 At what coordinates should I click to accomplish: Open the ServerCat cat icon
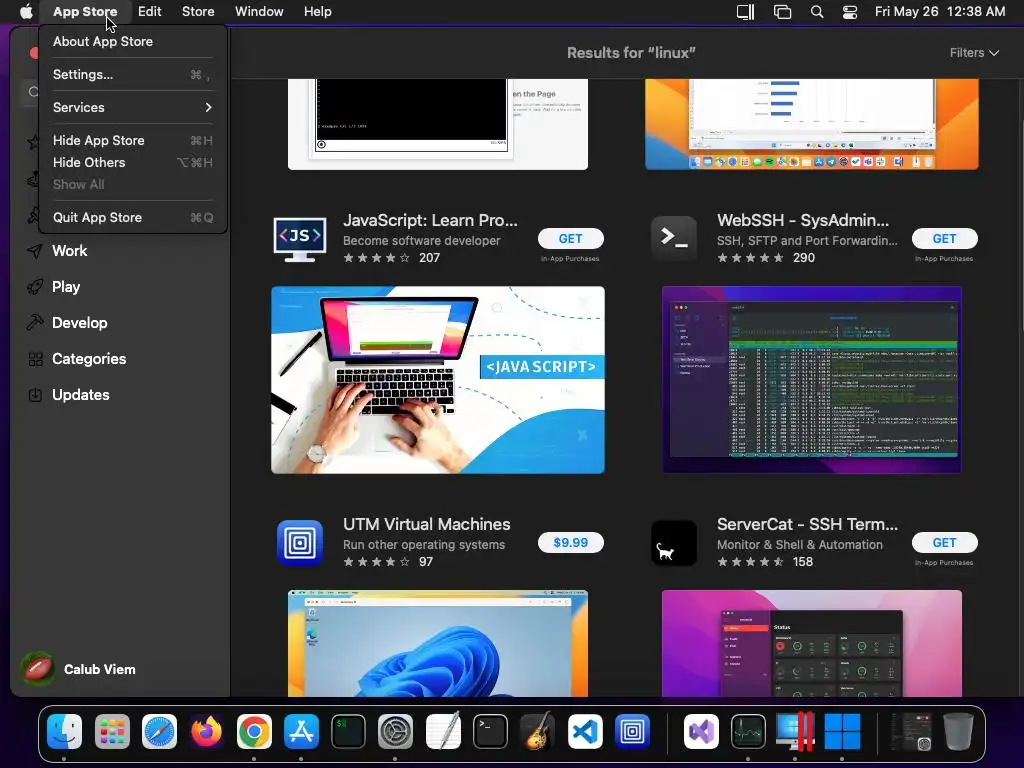click(x=674, y=543)
